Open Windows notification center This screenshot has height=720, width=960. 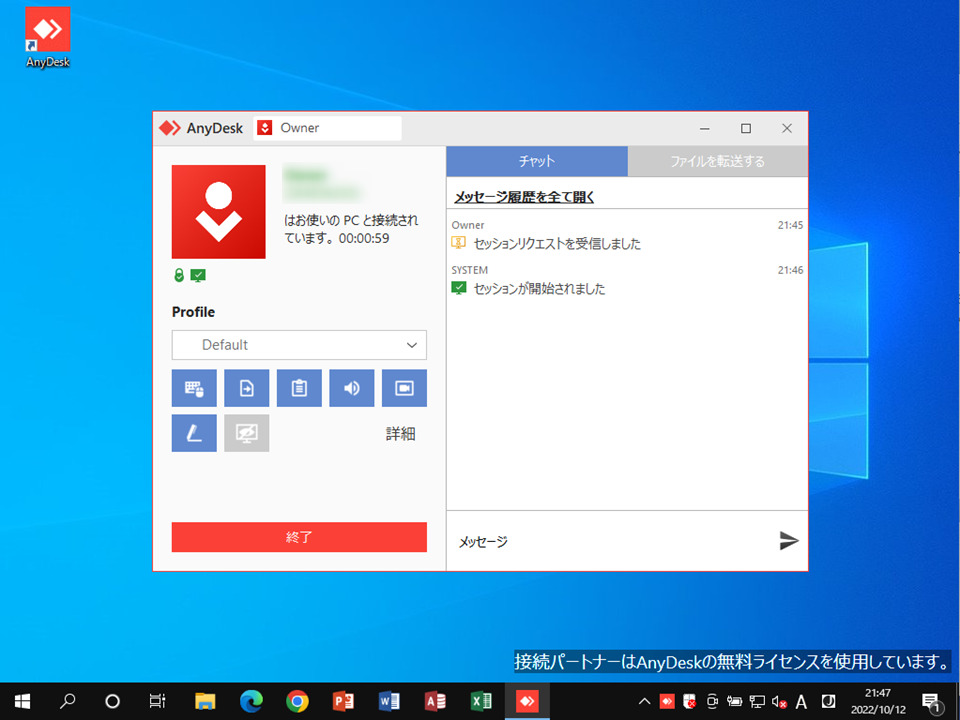[x=934, y=700]
